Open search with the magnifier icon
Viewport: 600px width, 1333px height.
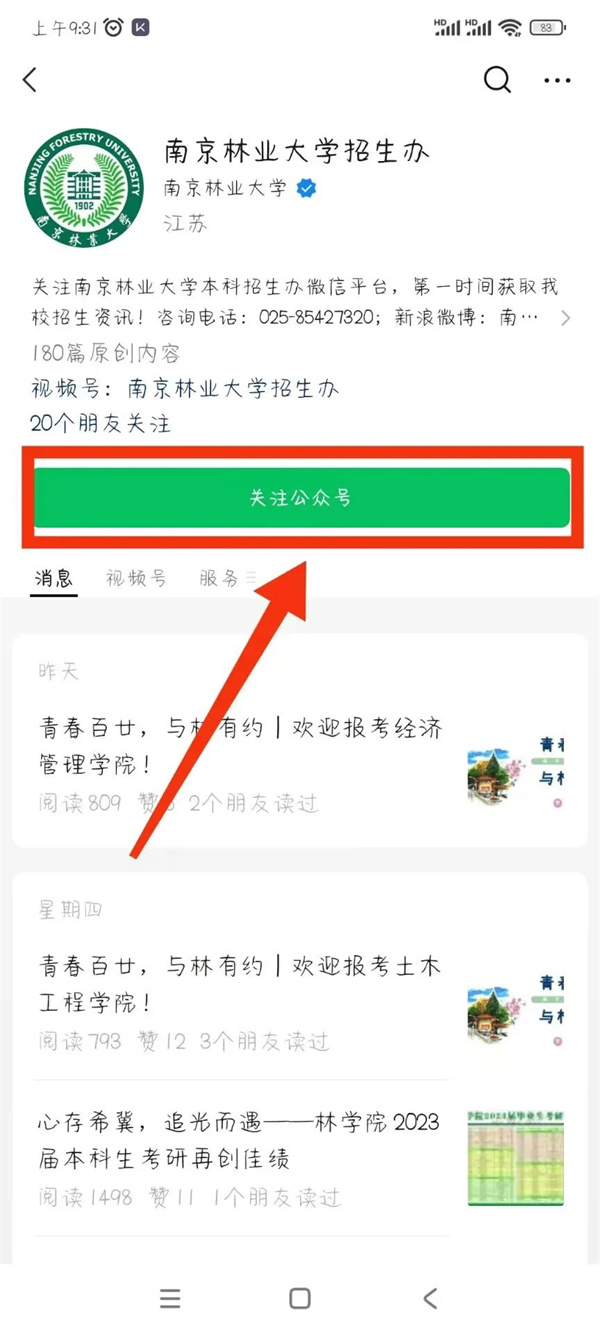click(497, 80)
